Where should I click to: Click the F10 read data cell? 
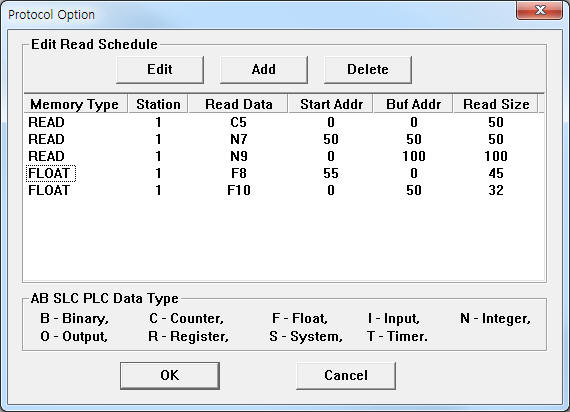coord(238,191)
